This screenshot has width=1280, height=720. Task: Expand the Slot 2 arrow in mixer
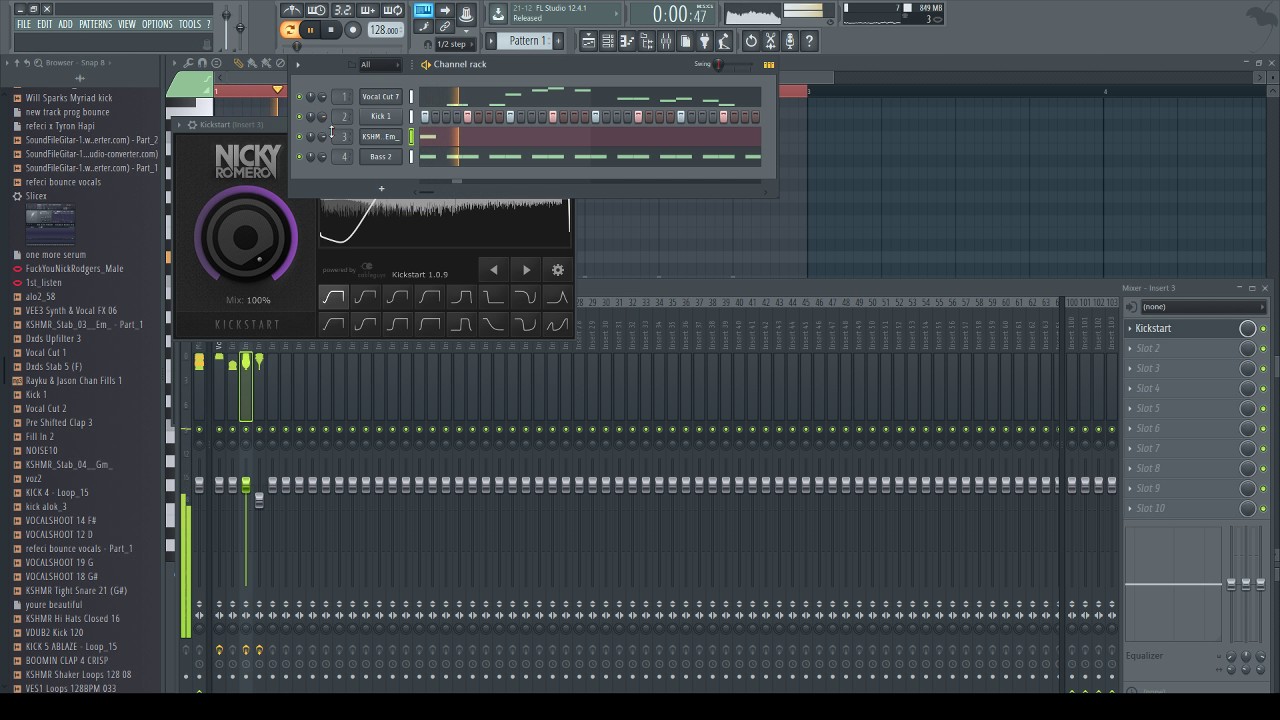[1130, 349]
